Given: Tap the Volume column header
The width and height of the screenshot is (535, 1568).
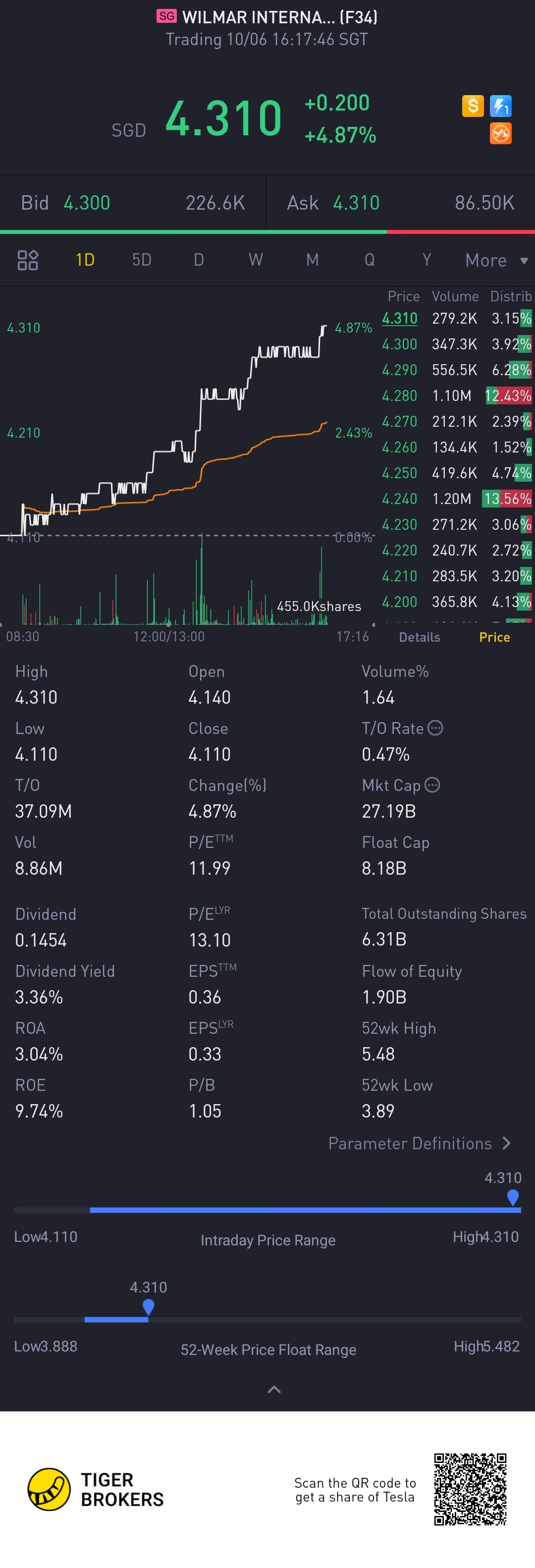Looking at the screenshot, I should (455, 296).
